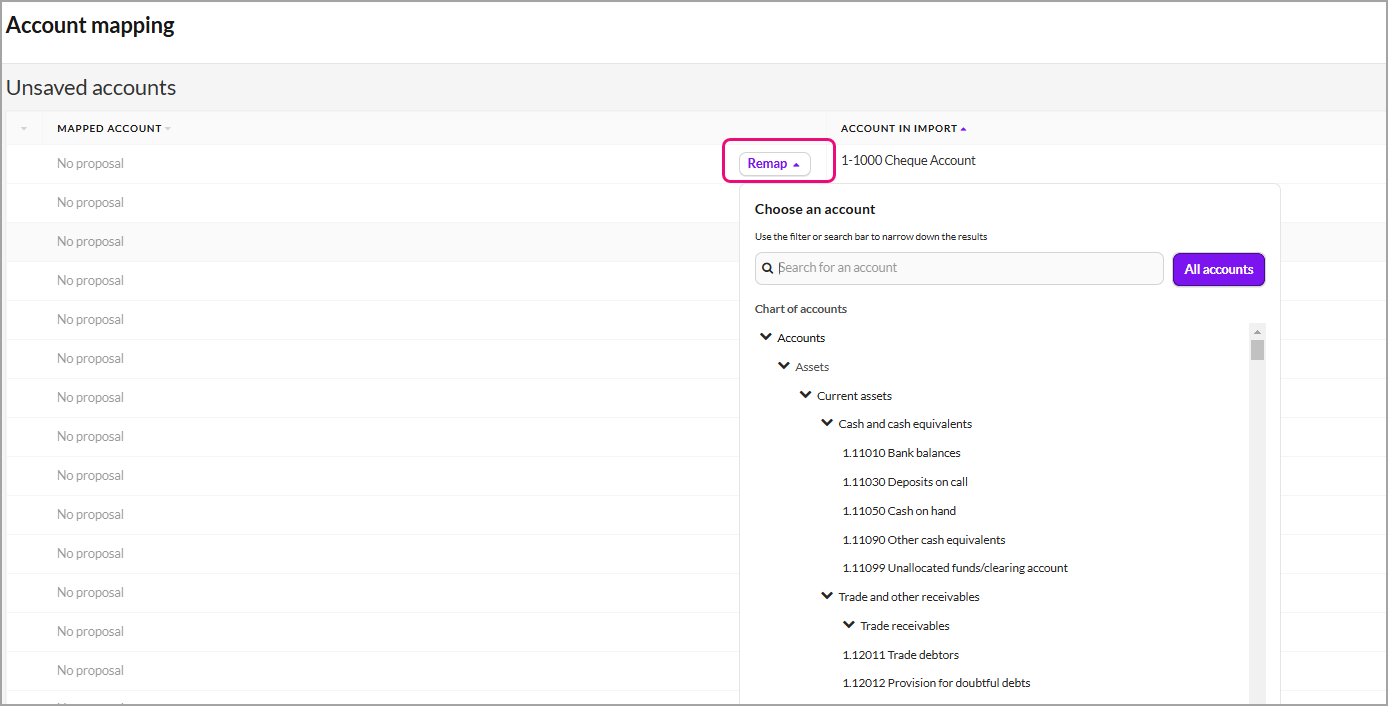Choose 1.12011 Trade debtors account

click(x=900, y=655)
